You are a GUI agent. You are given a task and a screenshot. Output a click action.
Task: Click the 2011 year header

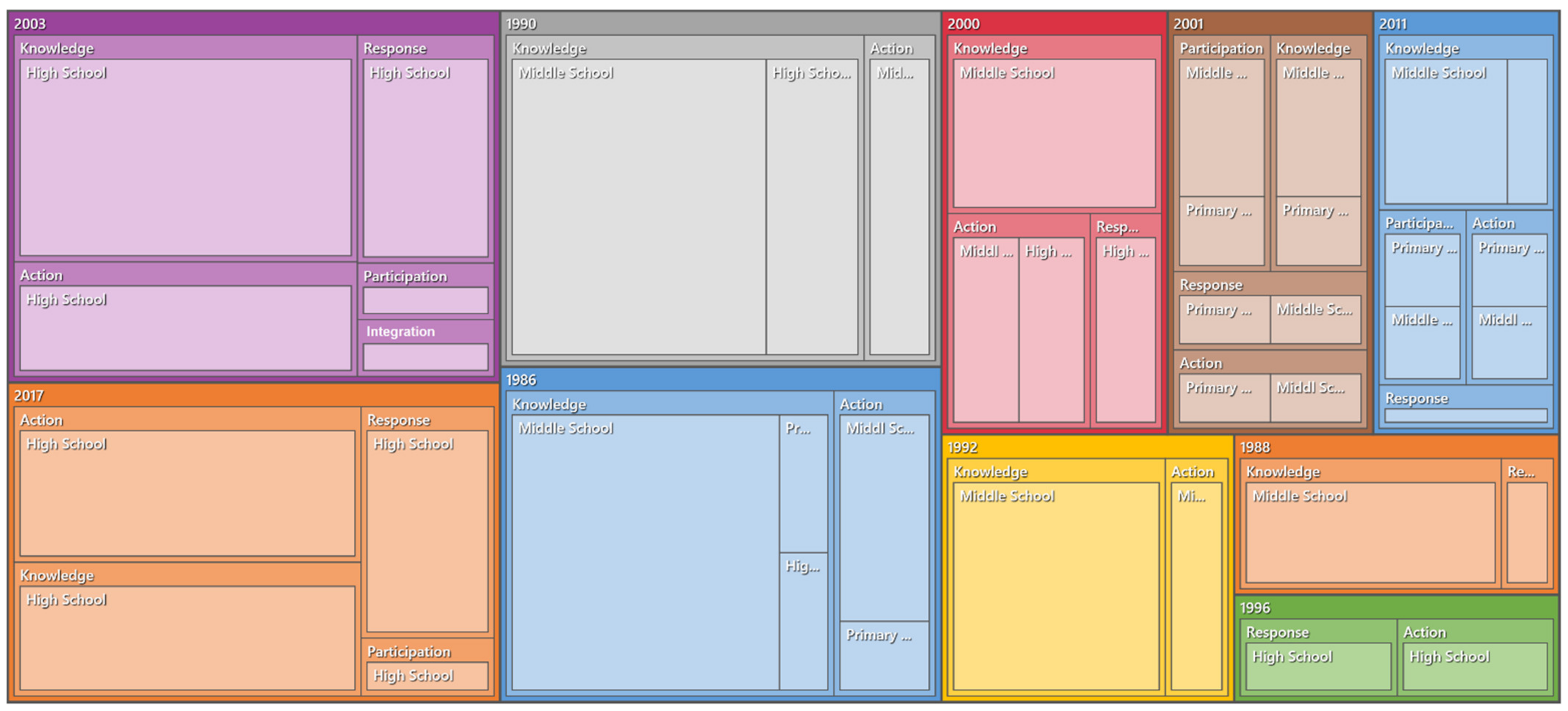pyautogui.click(x=1392, y=24)
